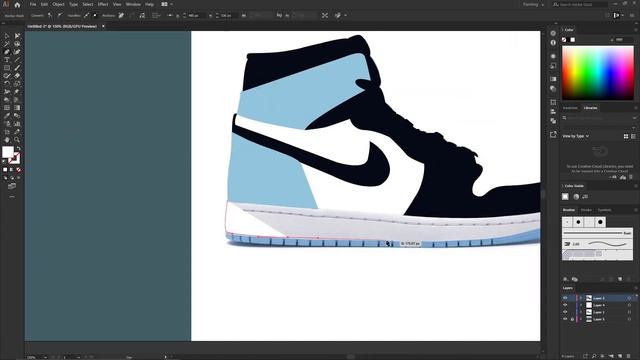Image resolution: width=640 pixels, height=360 pixels.
Task: Switch Libraries panel to list view
Action: [633, 136]
